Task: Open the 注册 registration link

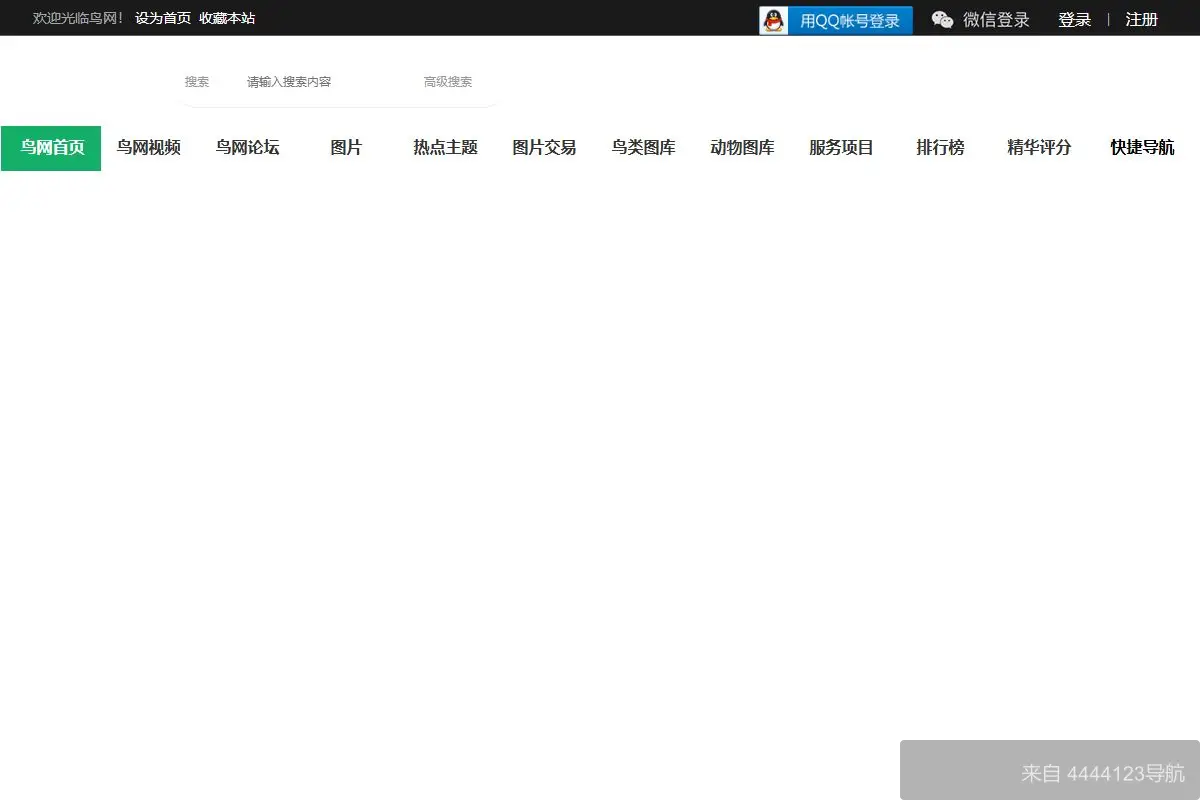Action: pyautogui.click(x=1141, y=19)
